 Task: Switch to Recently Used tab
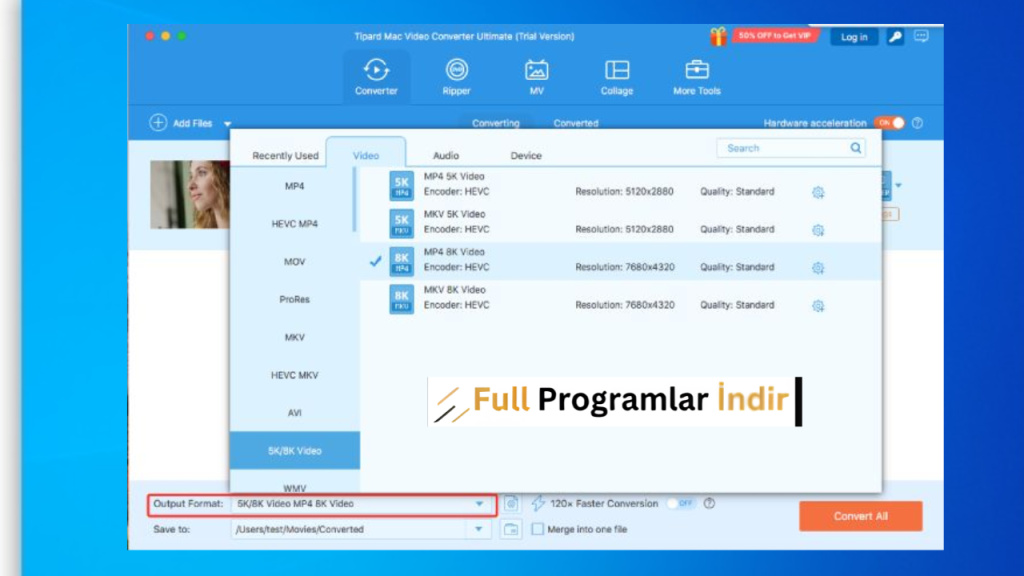[285, 155]
